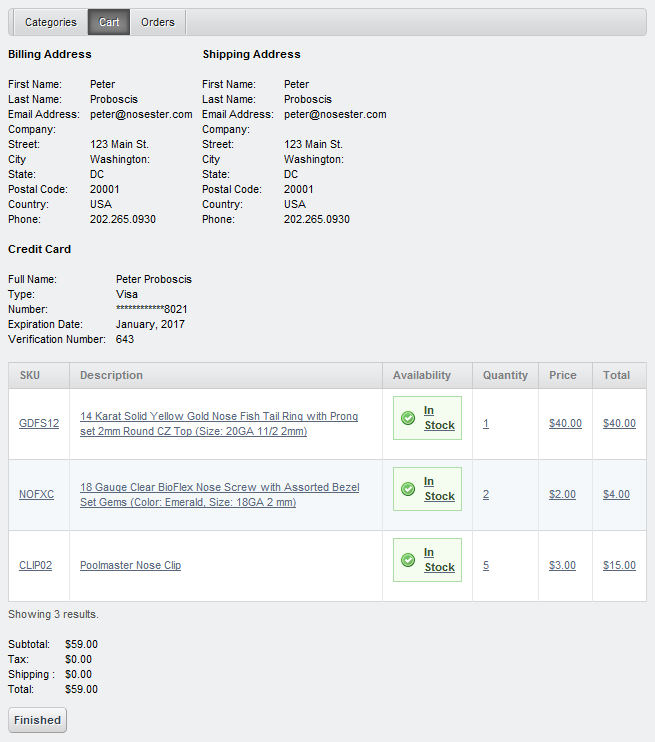655x742 pixels.
Task: Click the Description column header
Action: click(x=226, y=375)
